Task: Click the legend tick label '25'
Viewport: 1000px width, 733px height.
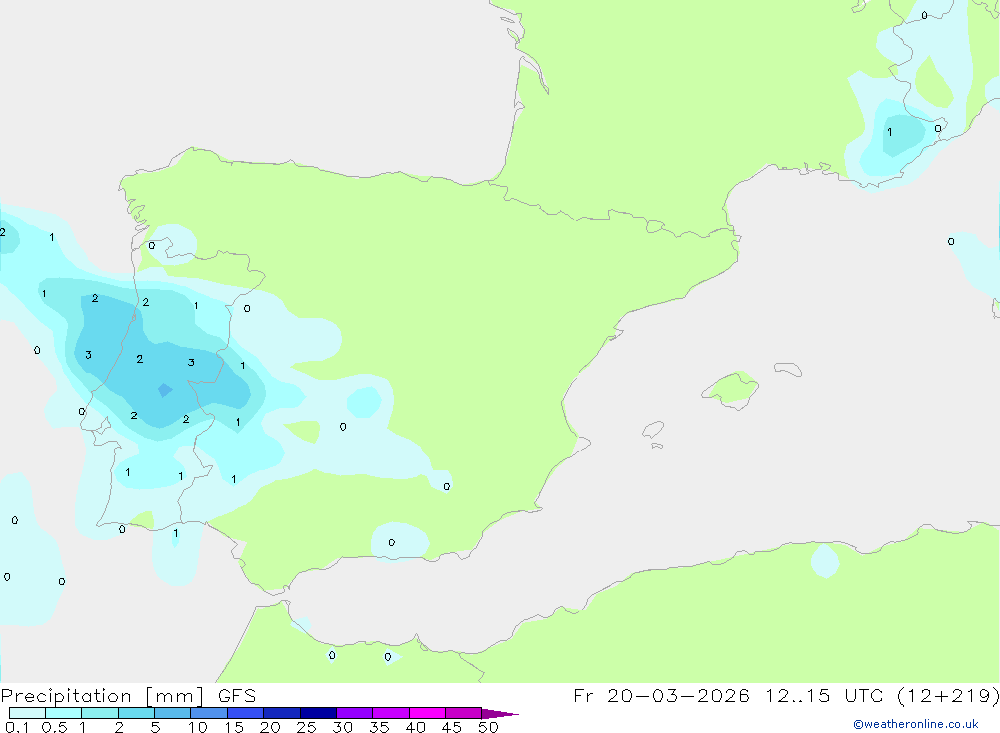Action: tap(307, 727)
